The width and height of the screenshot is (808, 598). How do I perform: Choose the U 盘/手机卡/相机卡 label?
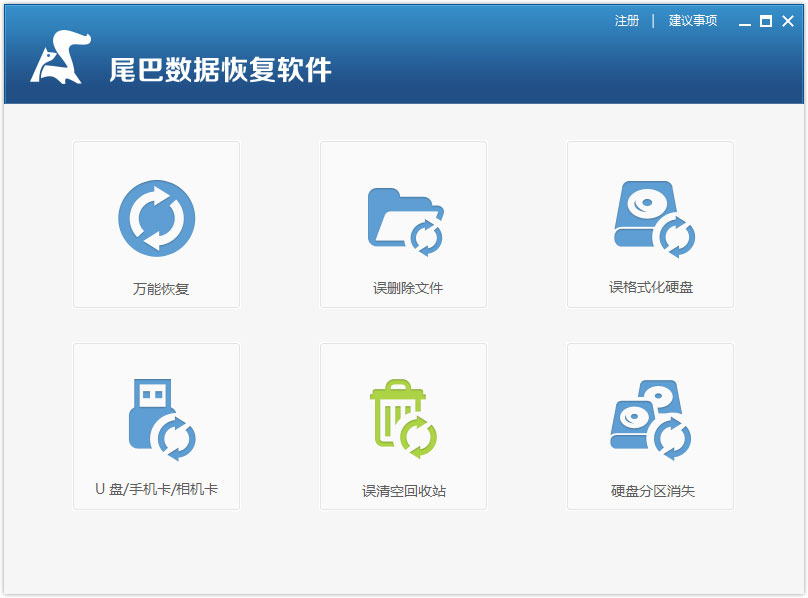pos(156,489)
